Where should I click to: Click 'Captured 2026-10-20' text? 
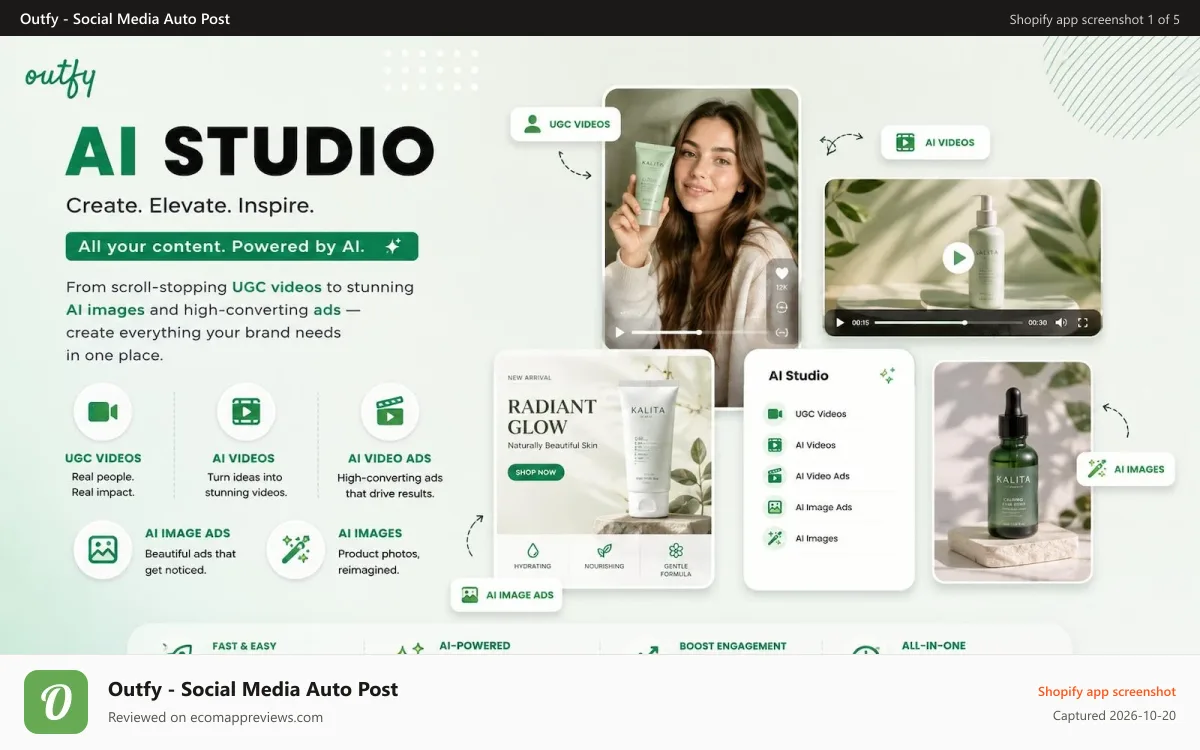coord(1114,716)
